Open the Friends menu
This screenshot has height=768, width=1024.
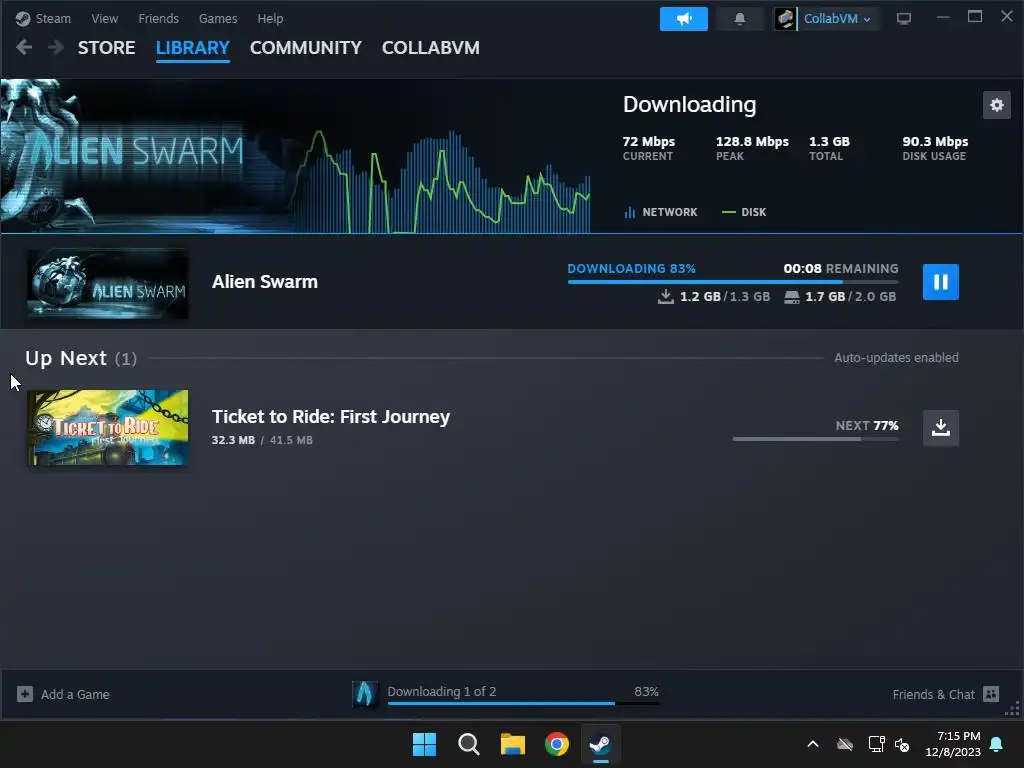click(x=158, y=18)
